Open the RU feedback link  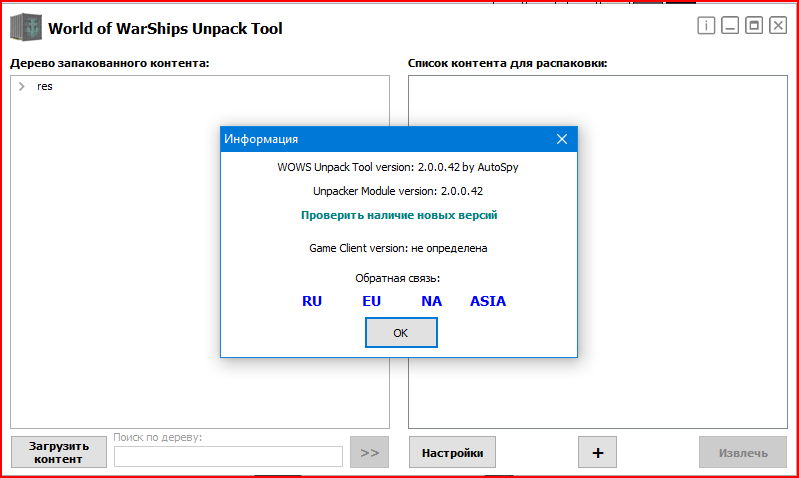pos(312,301)
